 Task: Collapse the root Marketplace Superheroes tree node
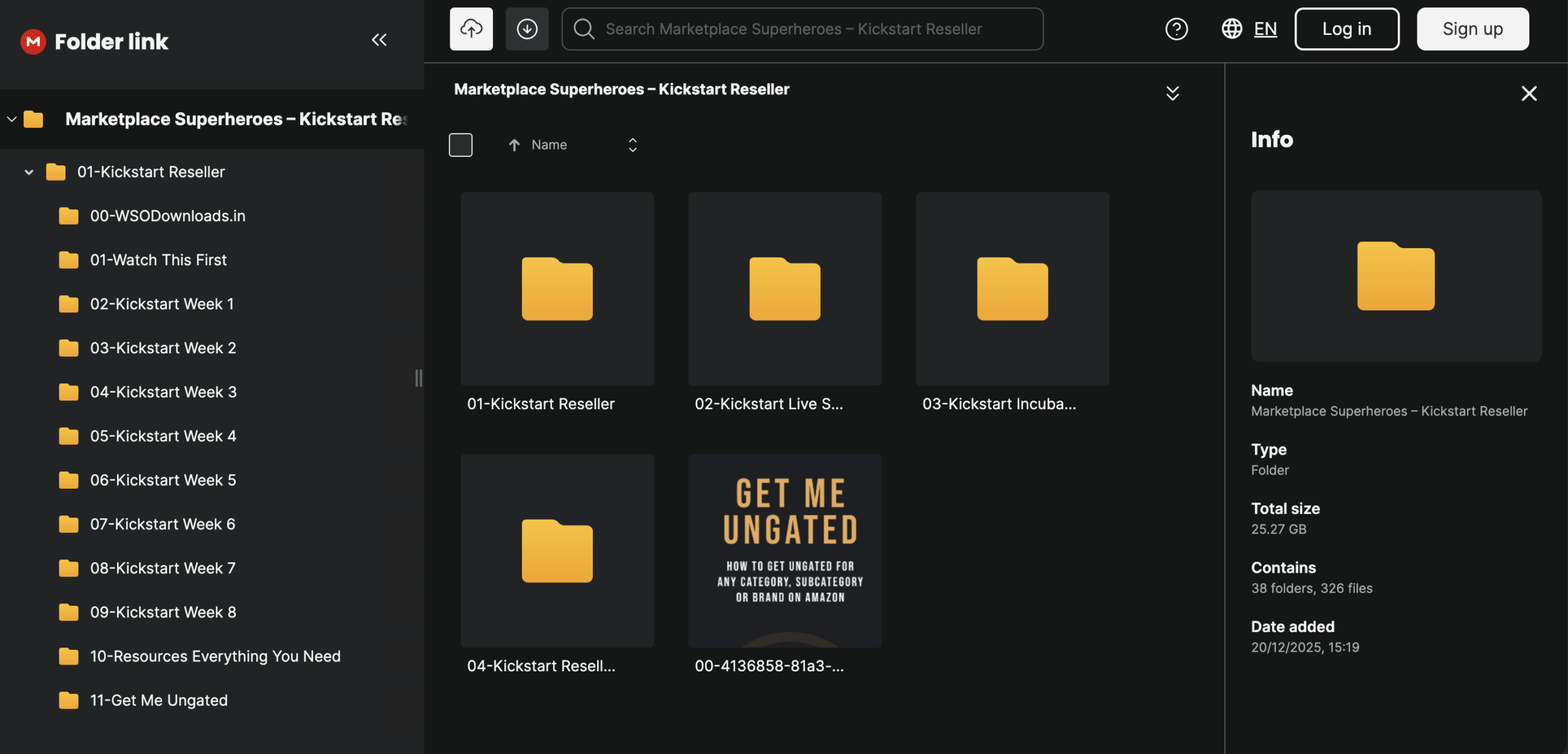pyautogui.click(x=12, y=119)
